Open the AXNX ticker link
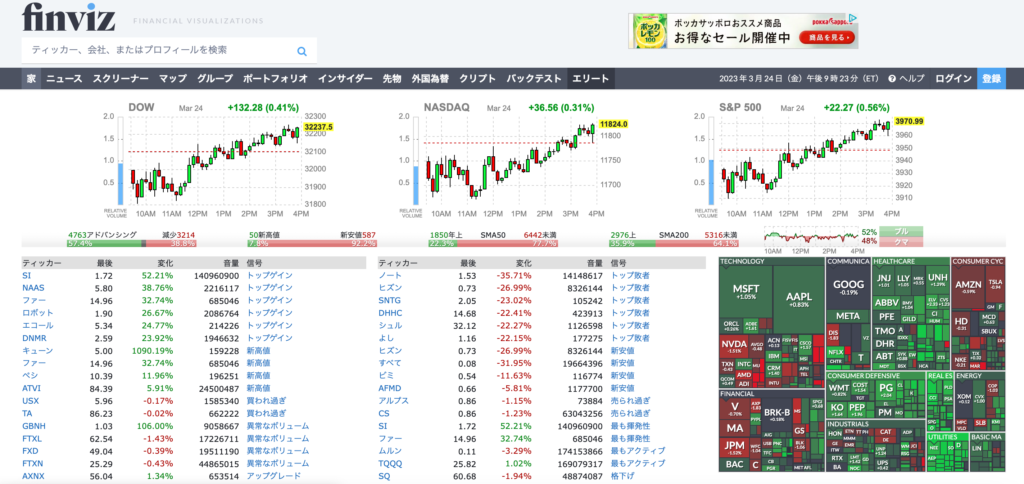Screen dimensions: 1024x484 (33, 476)
